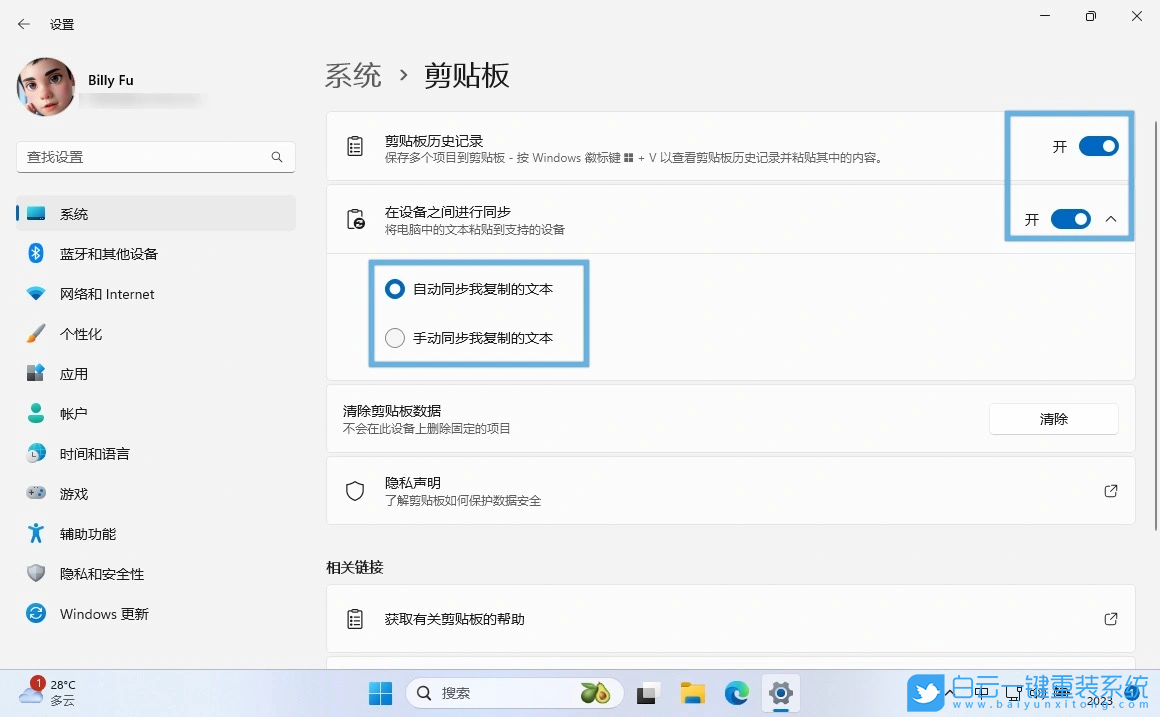Viewport: 1160px width, 717px height.
Task: Open Apps settings from the sidebar
Action: [73, 373]
